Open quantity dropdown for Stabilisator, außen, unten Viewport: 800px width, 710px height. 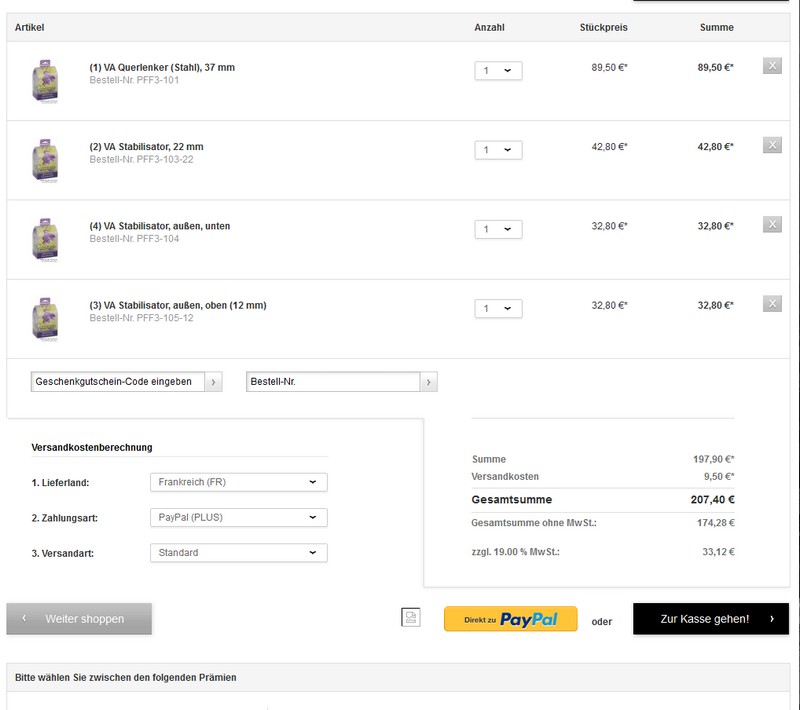[x=498, y=229]
